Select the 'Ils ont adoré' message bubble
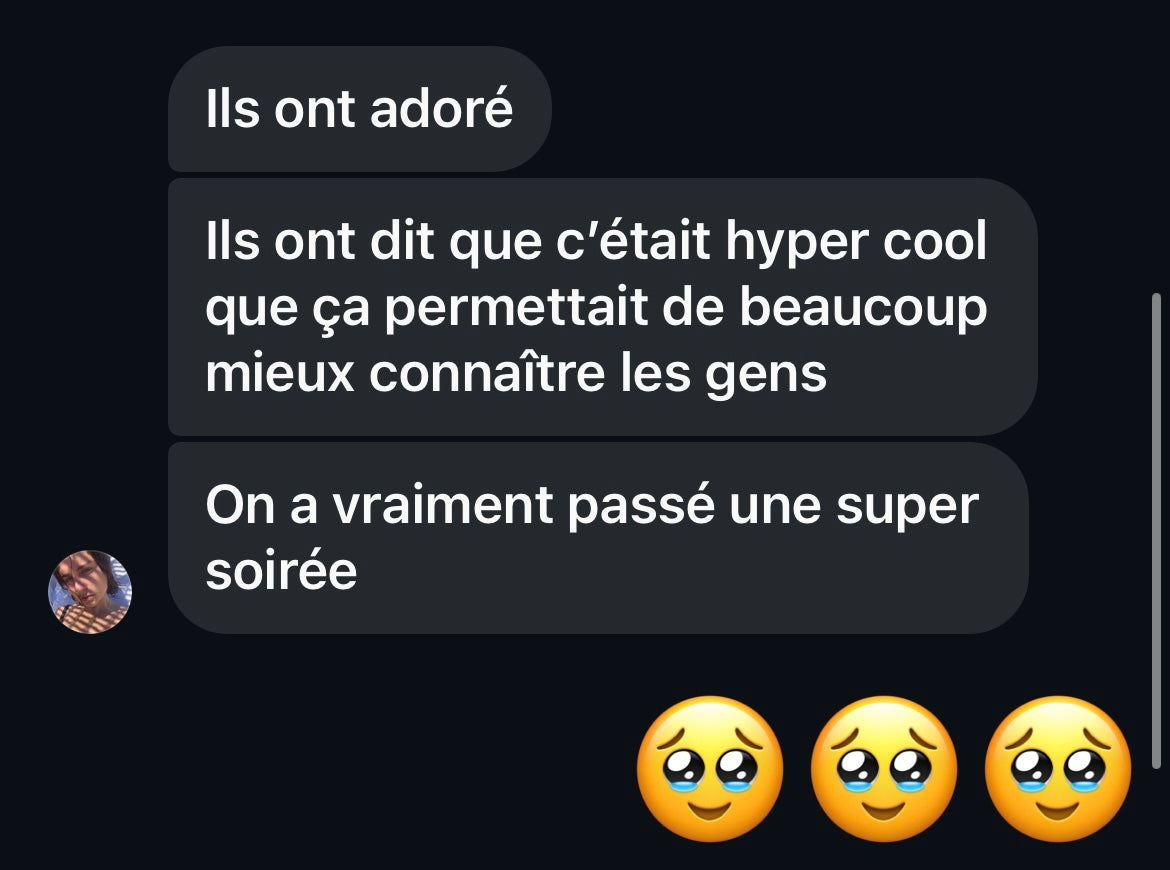The image size is (1170, 870). click(360, 109)
